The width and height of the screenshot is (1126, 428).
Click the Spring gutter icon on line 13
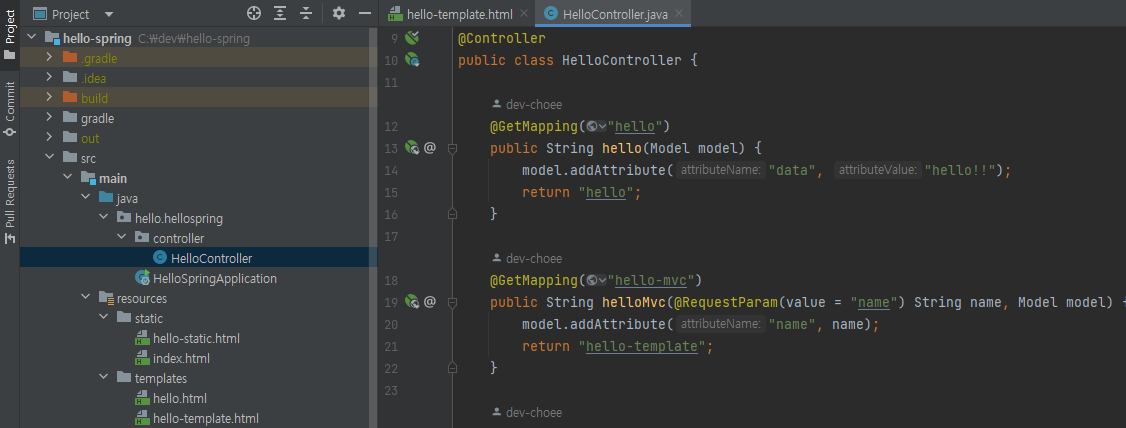411,148
